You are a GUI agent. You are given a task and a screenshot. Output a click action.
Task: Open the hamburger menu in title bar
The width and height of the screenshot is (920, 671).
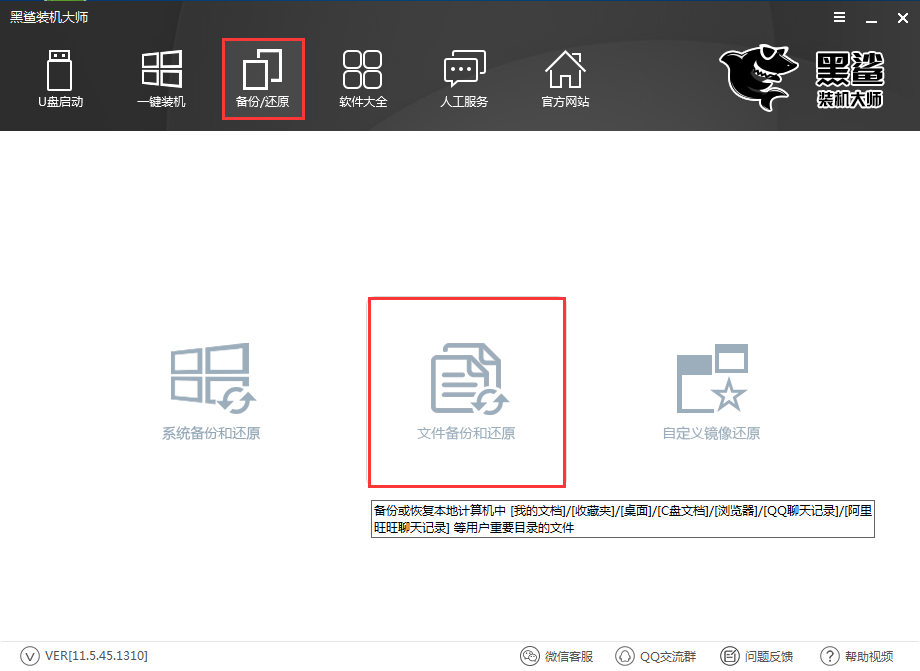tap(838, 18)
